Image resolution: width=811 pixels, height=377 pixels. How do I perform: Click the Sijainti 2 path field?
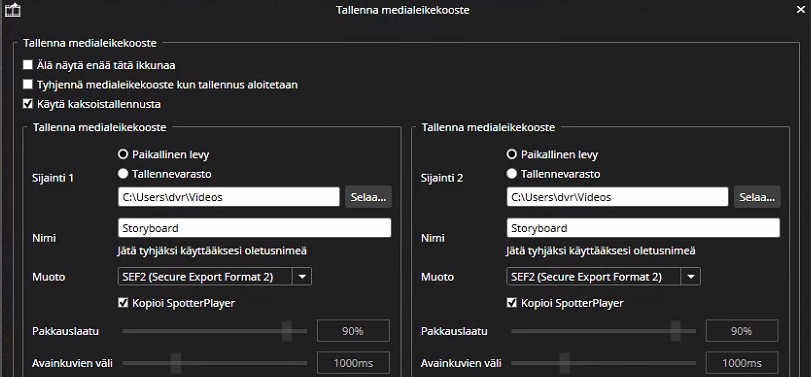618,197
